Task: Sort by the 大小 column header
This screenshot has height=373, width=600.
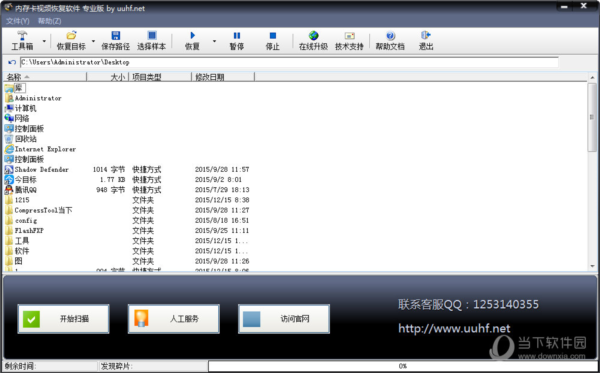Action: 108,77
